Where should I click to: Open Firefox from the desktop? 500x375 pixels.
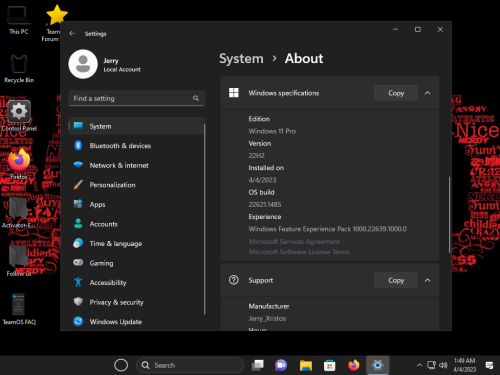(x=19, y=164)
